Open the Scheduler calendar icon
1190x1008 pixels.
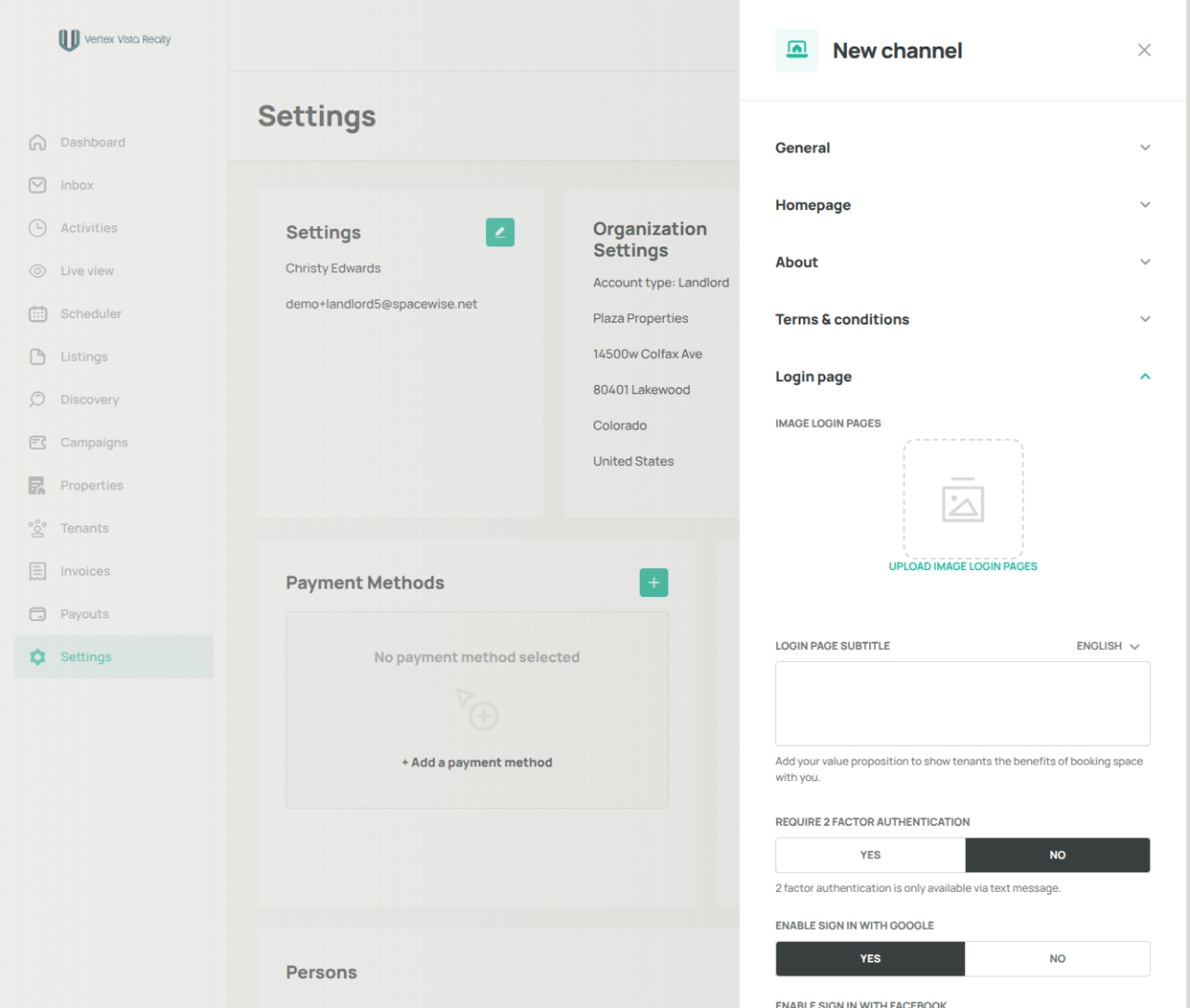37,313
